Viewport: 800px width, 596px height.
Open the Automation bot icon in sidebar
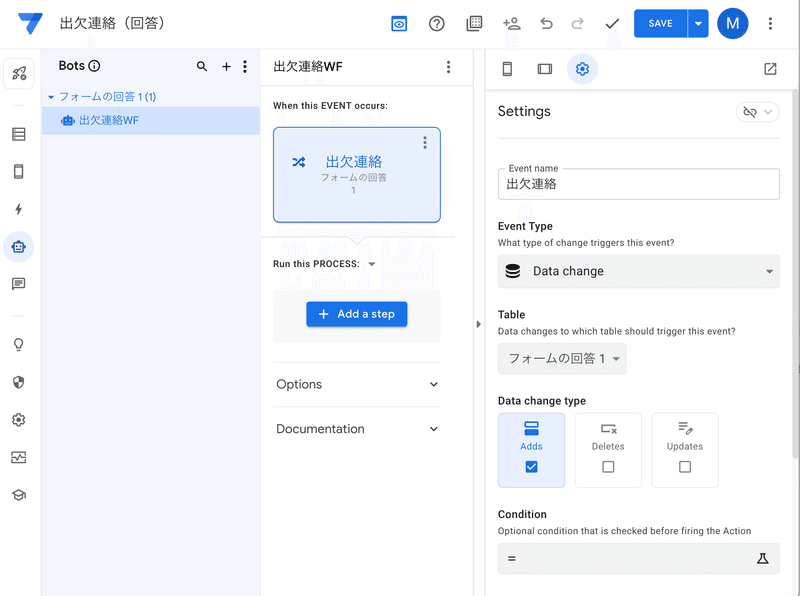[19, 247]
